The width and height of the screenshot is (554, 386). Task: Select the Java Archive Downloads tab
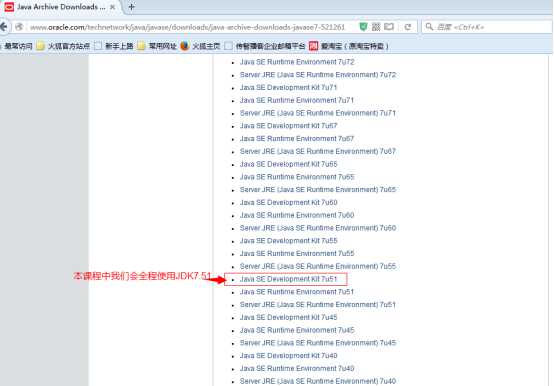click(x=60, y=7)
